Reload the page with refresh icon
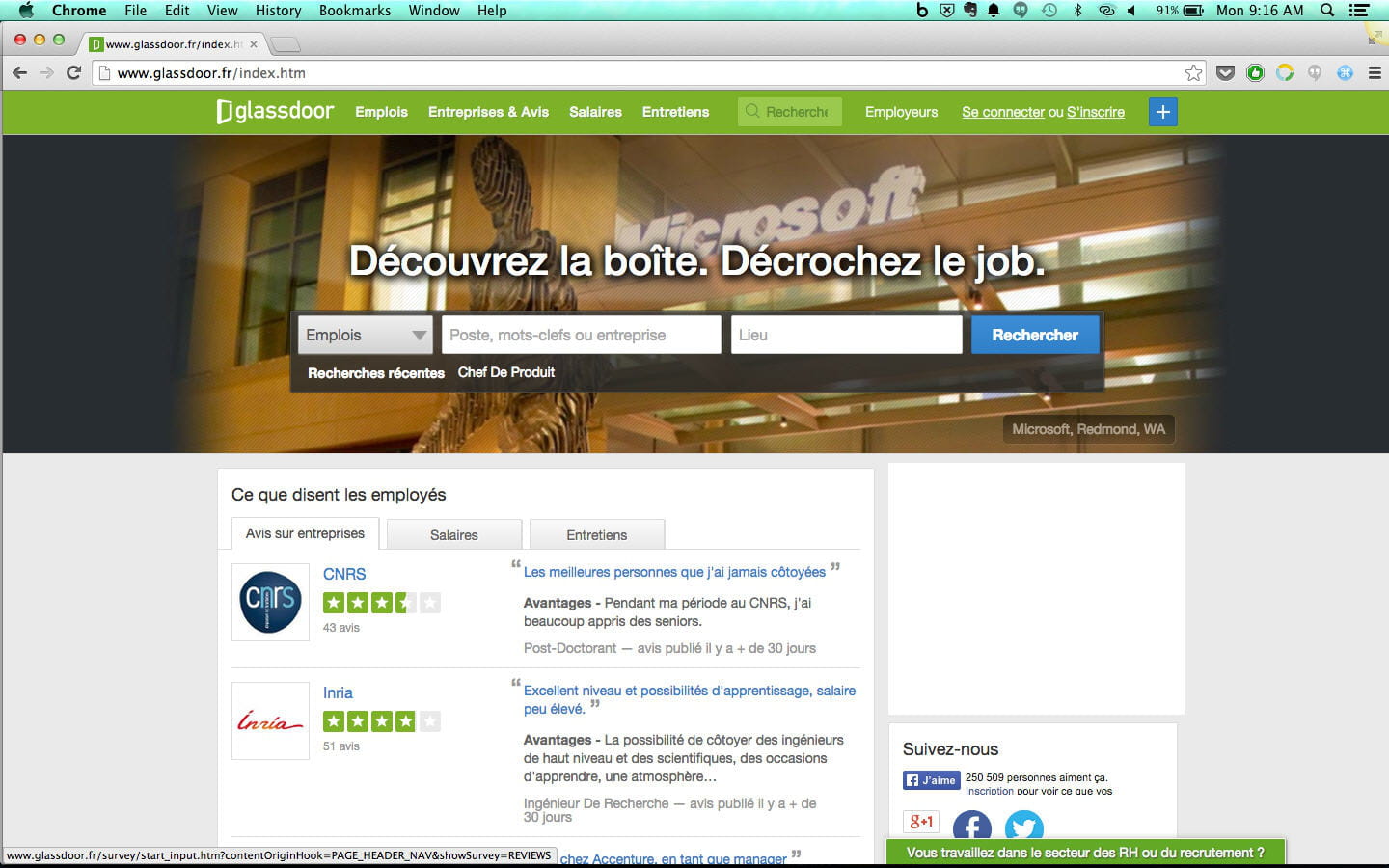 73,73
